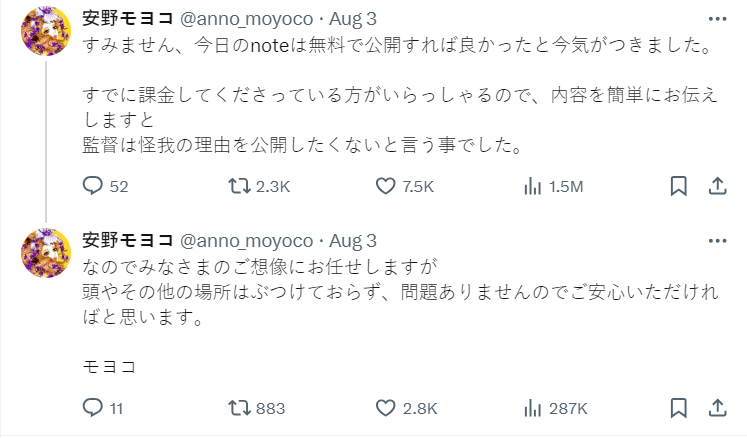Like the second tweet with 2.8K likes
747x438 pixels.
[387, 408]
